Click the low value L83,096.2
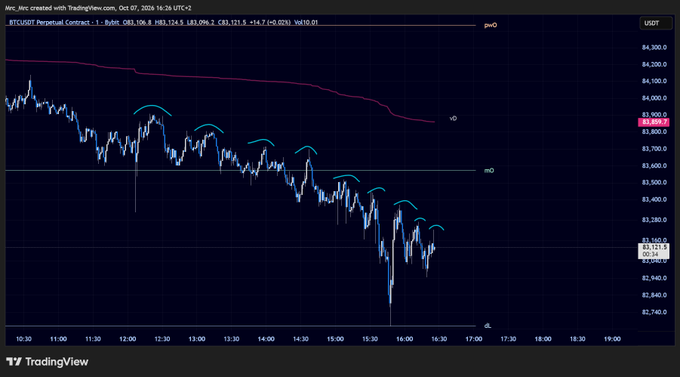 pos(200,22)
